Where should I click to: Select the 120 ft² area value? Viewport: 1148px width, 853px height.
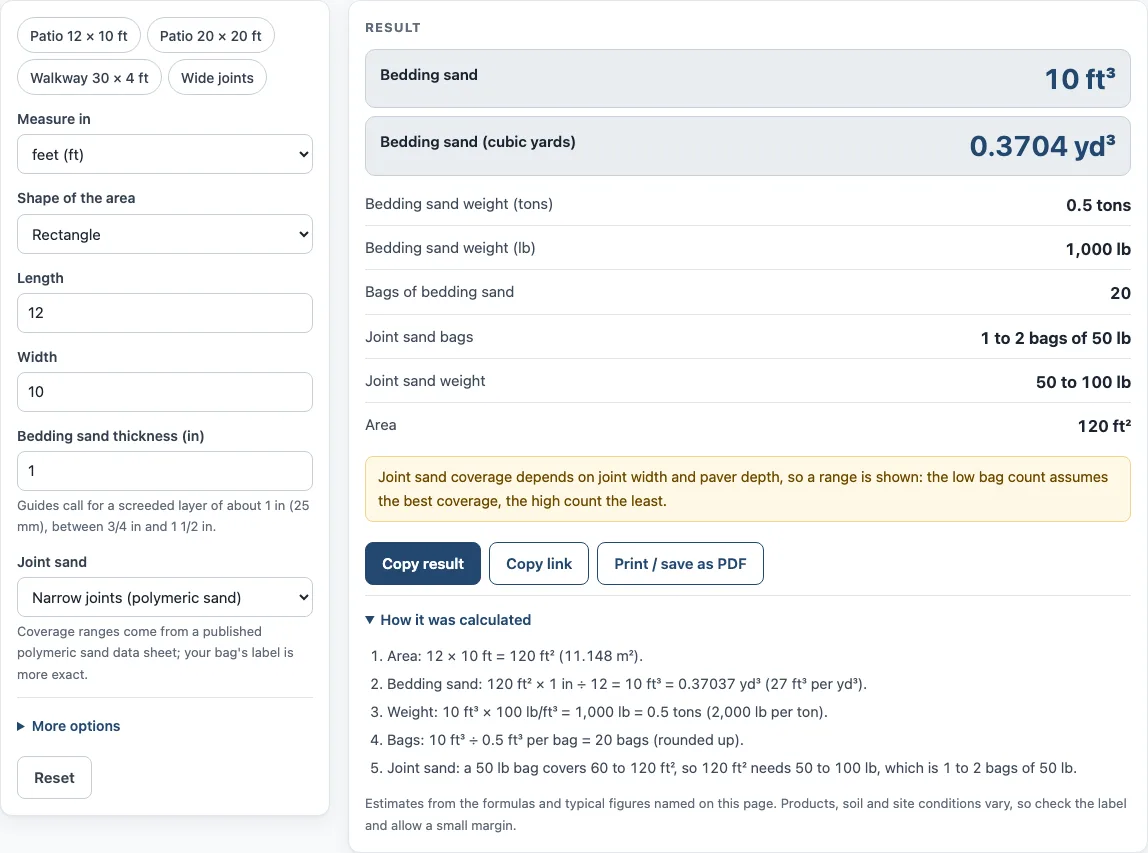point(1104,426)
